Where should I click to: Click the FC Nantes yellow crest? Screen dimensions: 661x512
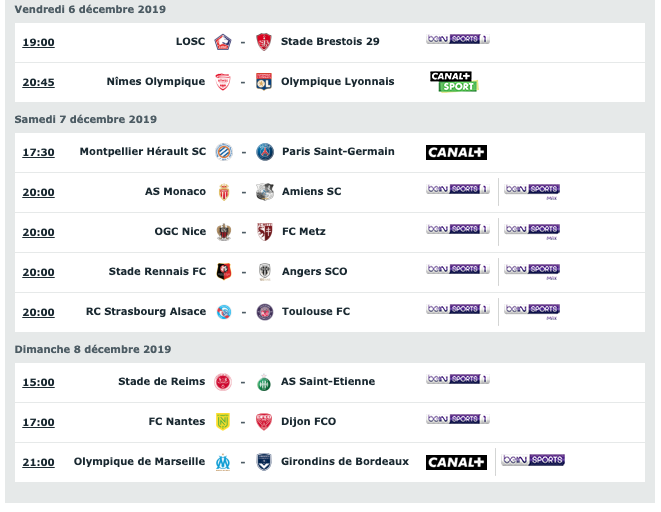(223, 421)
